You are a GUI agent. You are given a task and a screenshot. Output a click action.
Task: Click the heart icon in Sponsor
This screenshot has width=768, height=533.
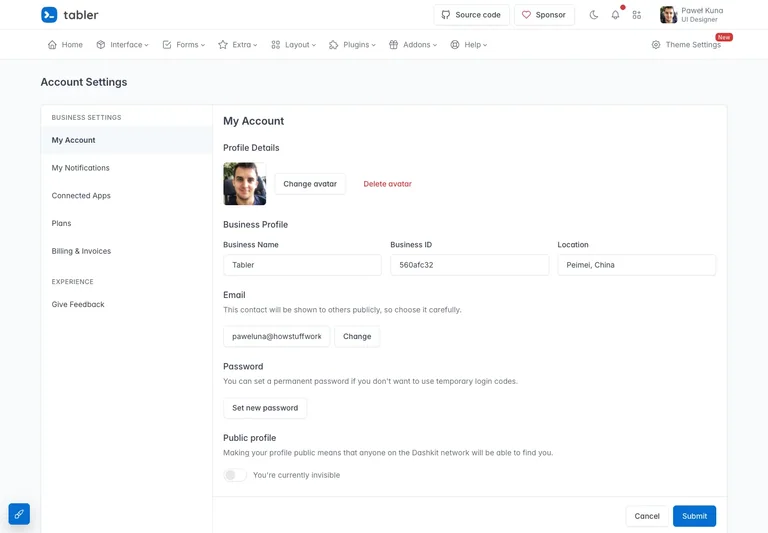tap(526, 15)
